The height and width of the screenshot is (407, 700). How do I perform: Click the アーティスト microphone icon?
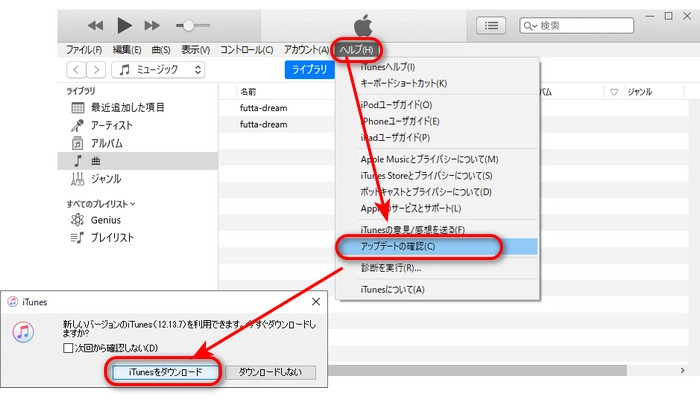coord(77,126)
